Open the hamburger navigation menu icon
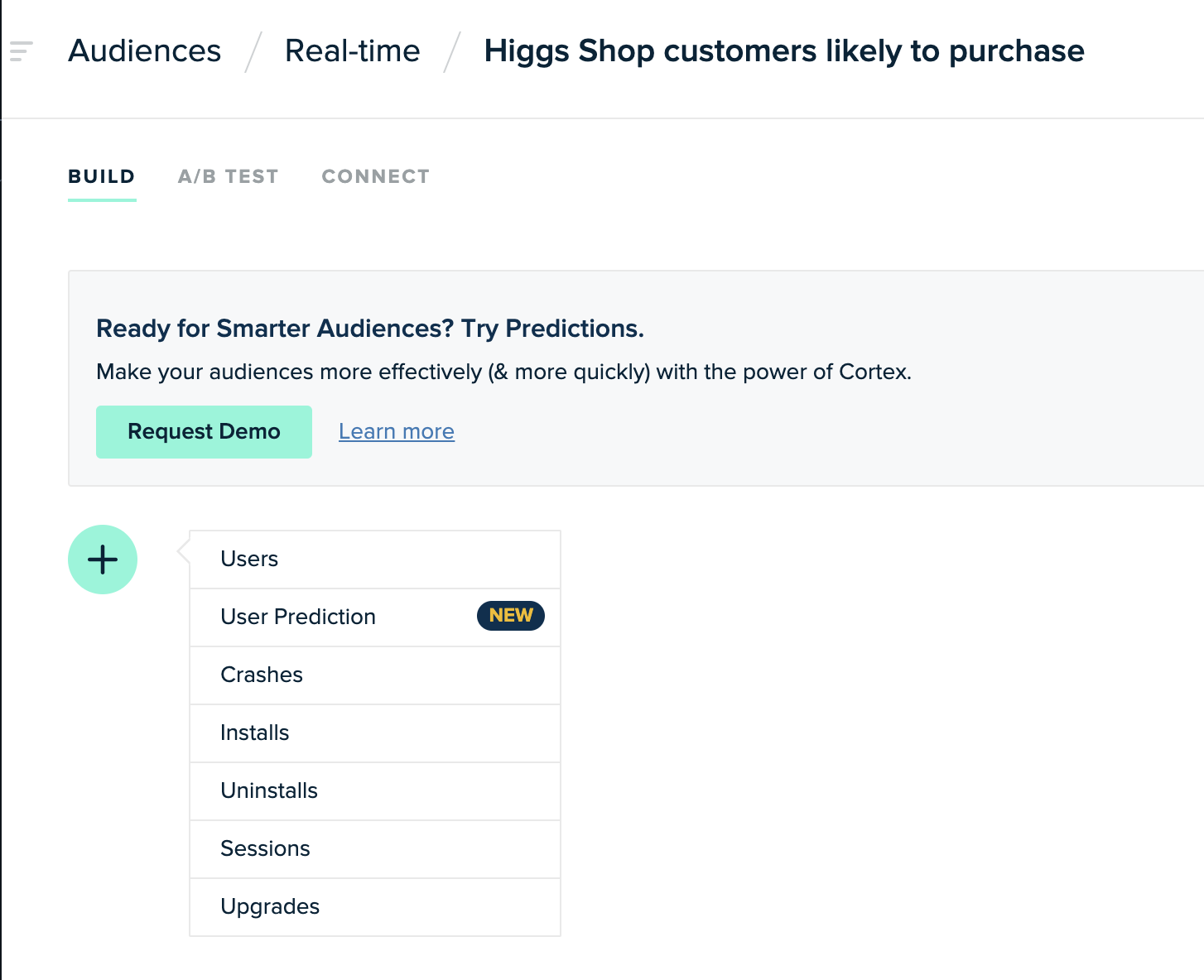The height and width of the screenshot is (980, 1204). [x=21, y=51]
